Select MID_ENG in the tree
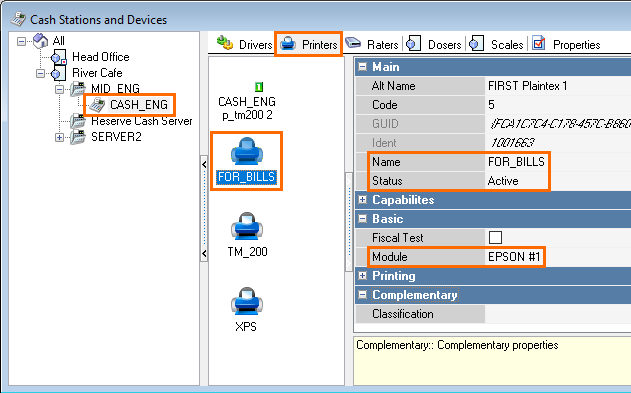The image size is (631, 393). click(115, 88)
